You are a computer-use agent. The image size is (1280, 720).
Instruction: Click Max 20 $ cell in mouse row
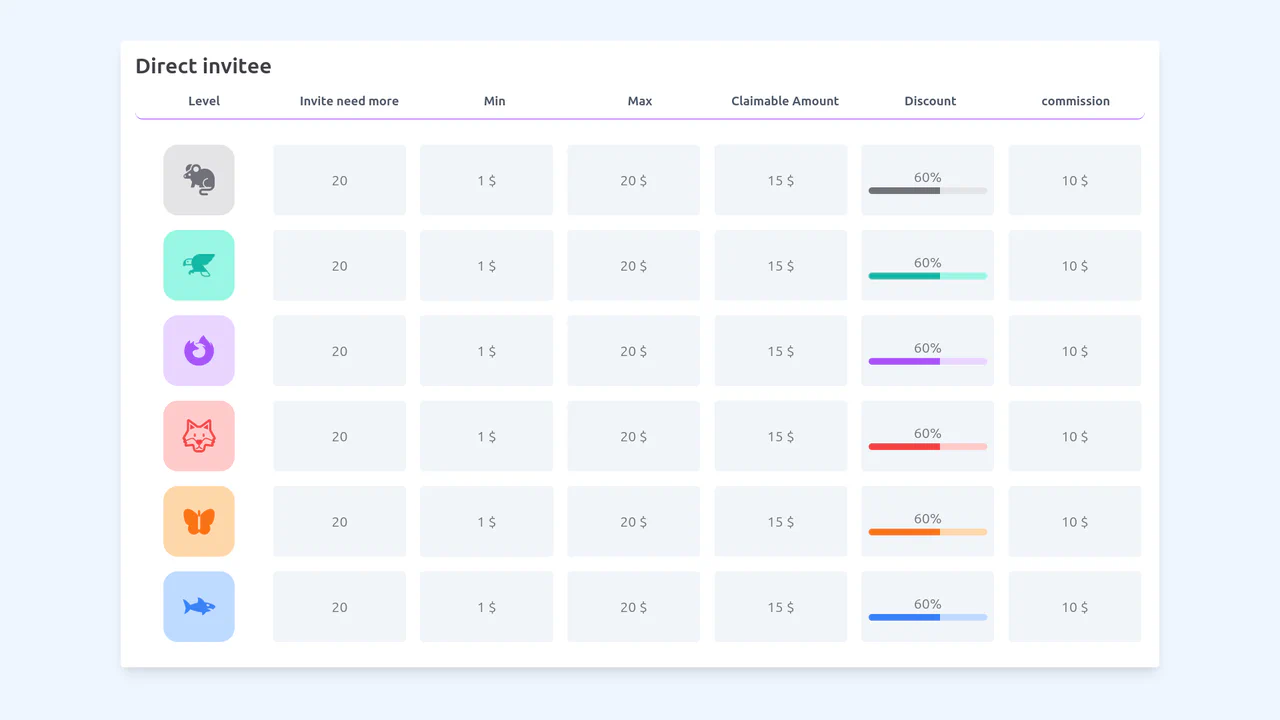pyautogui.click(x=634, y=180)
